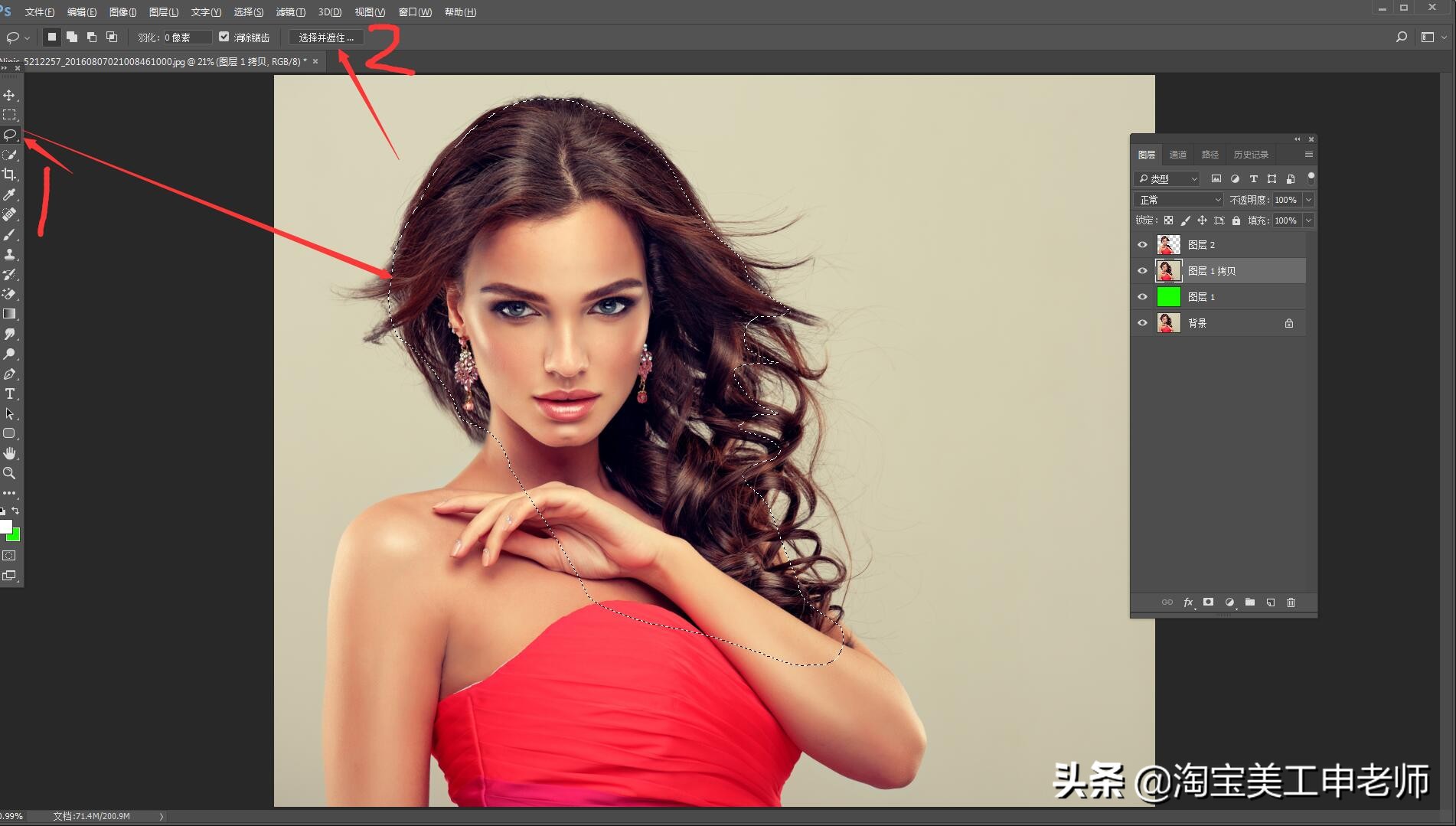Select the Rounded Rectangle shape tool
Image resolution: width=1456 pixels, height=826 pixels.
click(9, 433)
